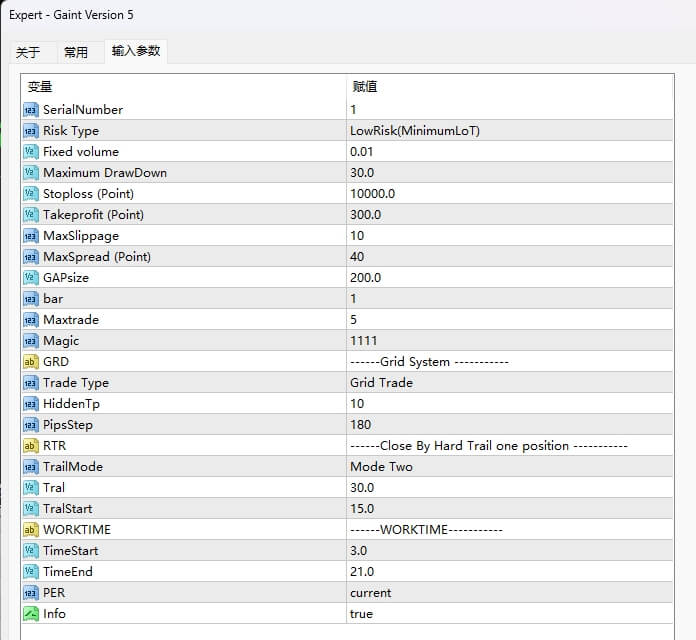Image resolution: width=696 pixels, height=640 pixels.
Task: Select the 输入参数 tab
Action: coord(136,51)
